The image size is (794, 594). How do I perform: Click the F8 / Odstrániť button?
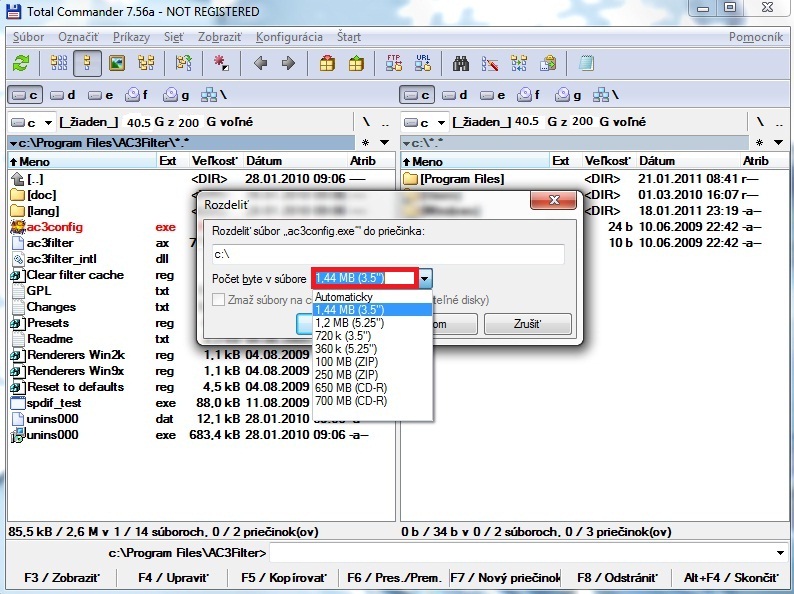[616, 578]
